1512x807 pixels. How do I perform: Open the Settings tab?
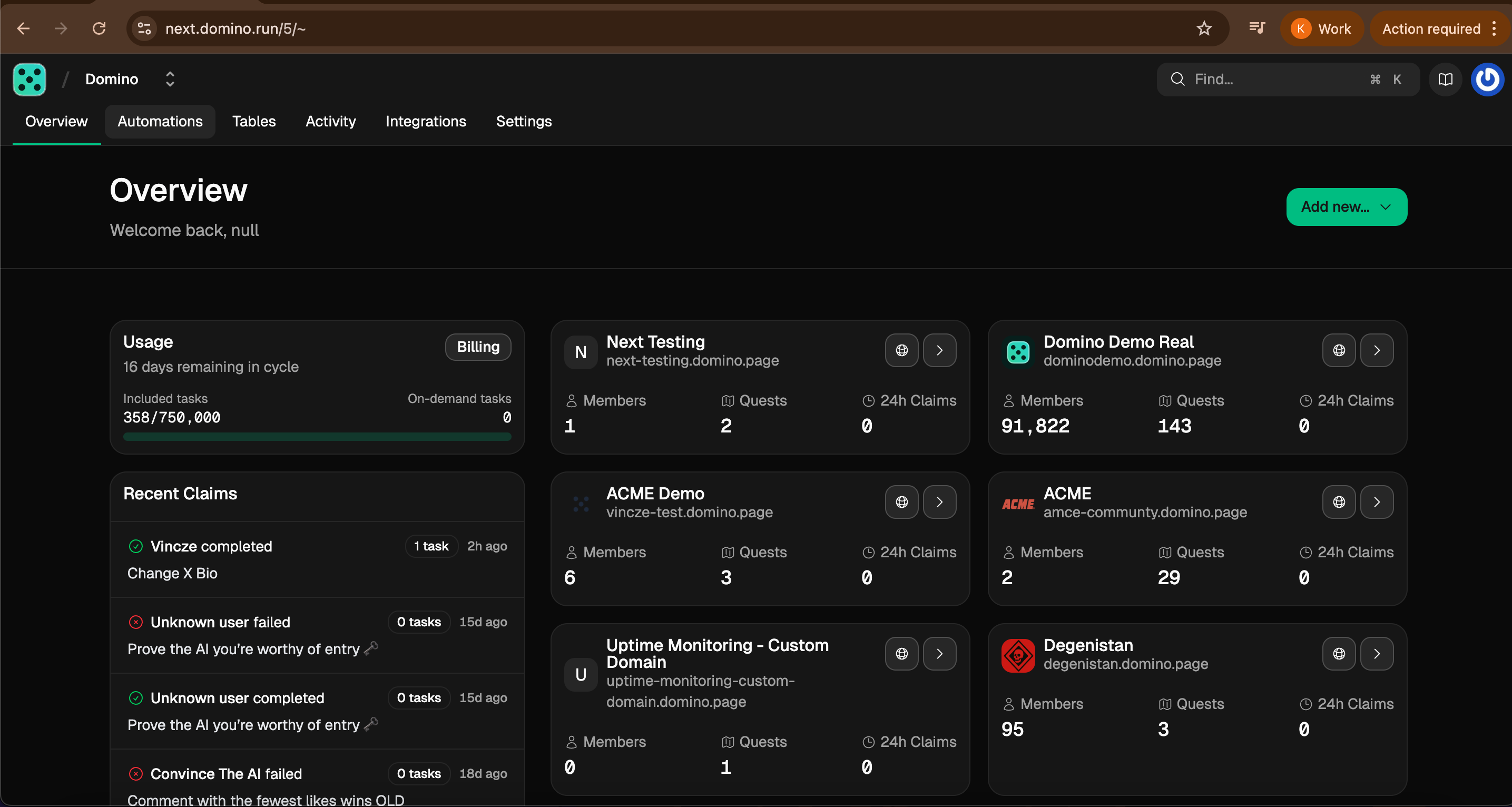point(524,122)
